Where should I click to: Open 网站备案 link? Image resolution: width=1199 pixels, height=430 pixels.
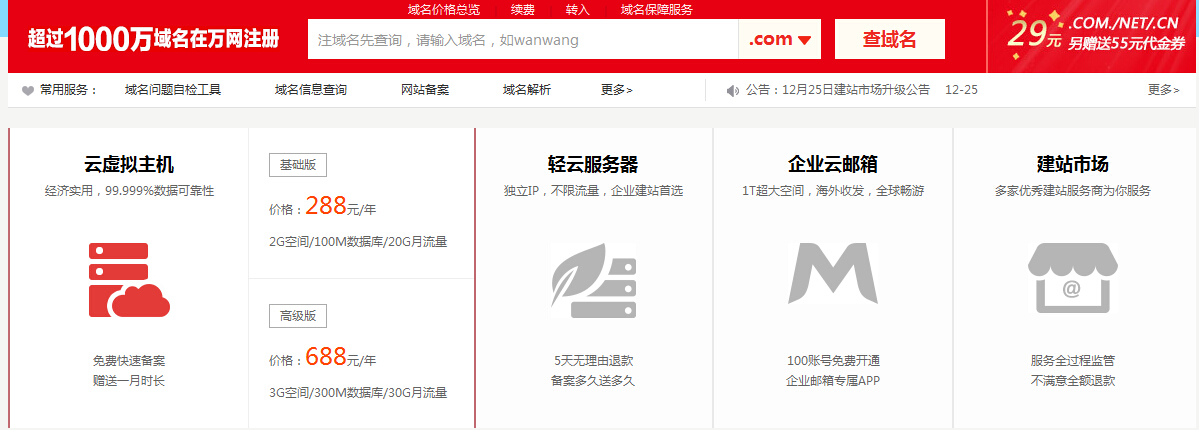[x=425, y=90]
